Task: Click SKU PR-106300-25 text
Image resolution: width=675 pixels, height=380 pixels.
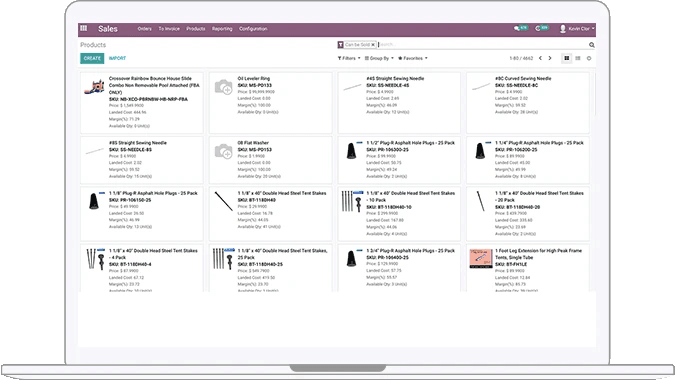Action: pos(387,150)
